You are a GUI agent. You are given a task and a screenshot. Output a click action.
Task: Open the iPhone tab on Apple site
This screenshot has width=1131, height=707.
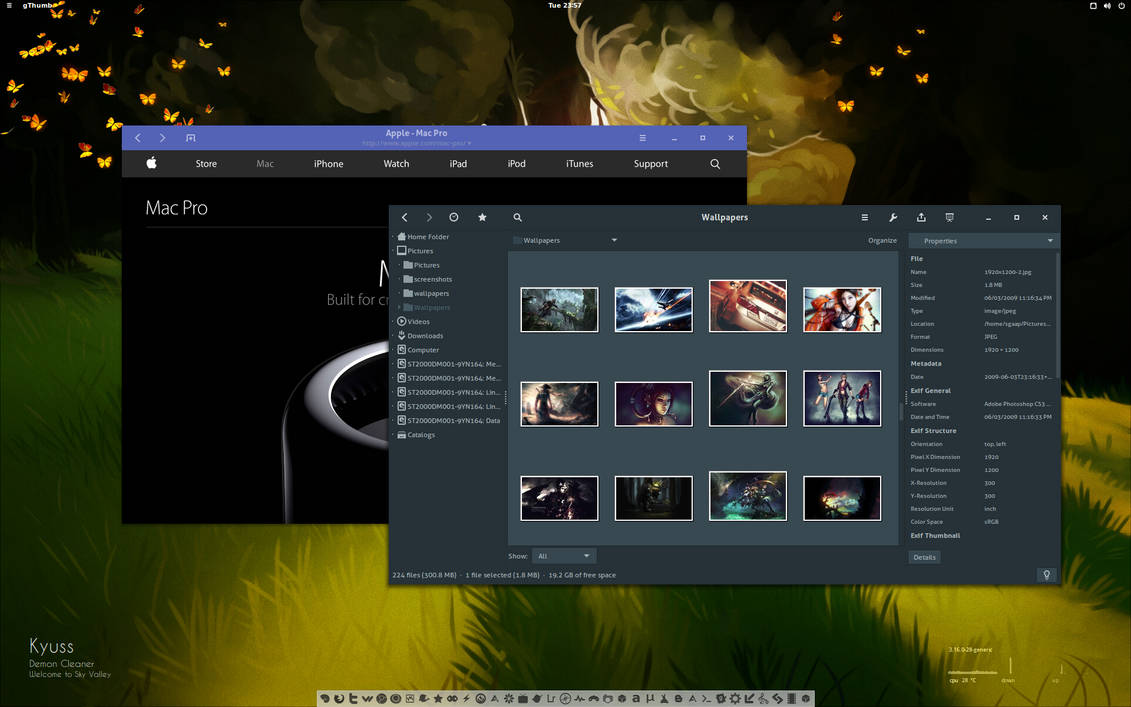tap(328, 164)
